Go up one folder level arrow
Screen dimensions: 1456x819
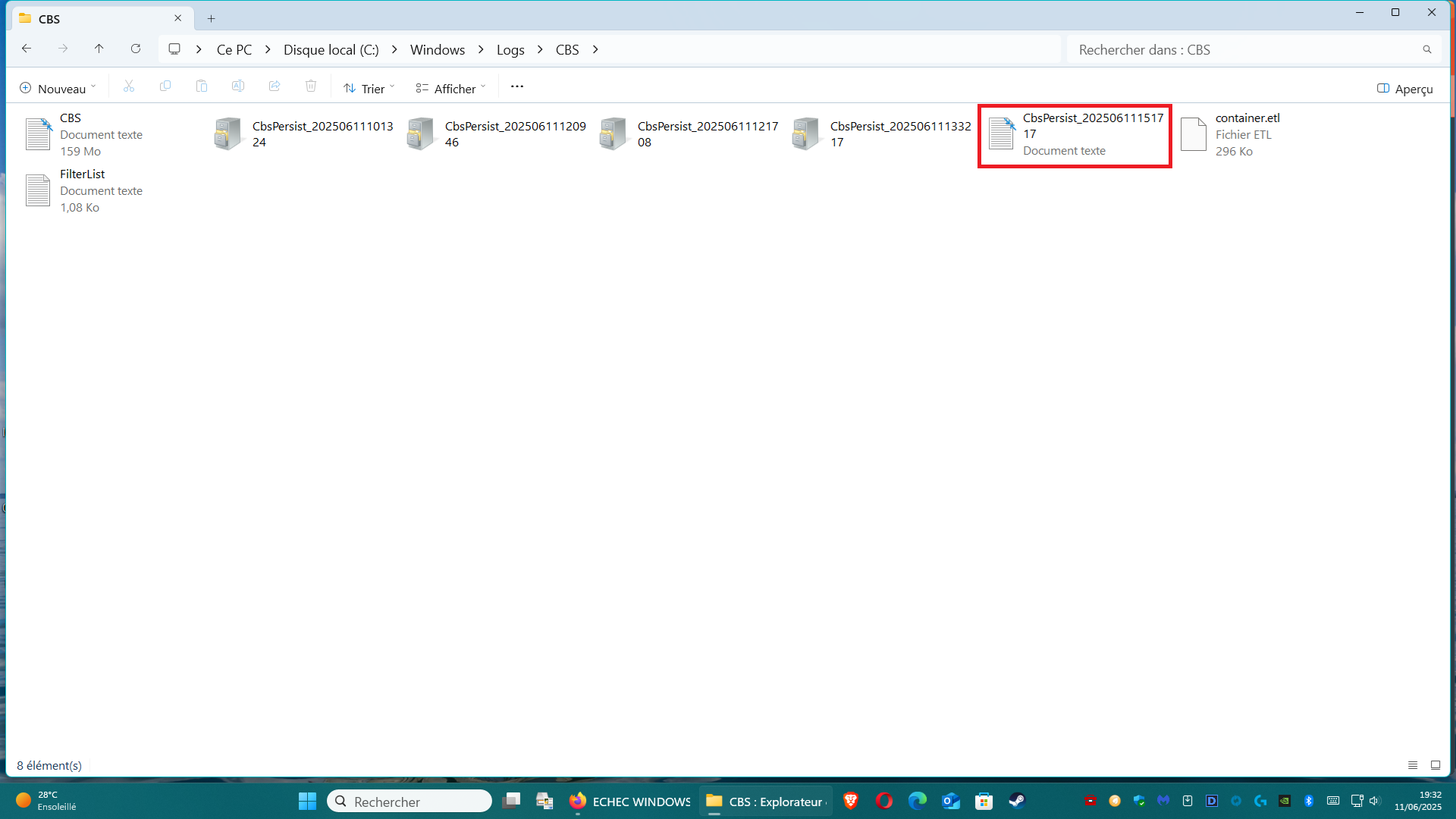99,49
